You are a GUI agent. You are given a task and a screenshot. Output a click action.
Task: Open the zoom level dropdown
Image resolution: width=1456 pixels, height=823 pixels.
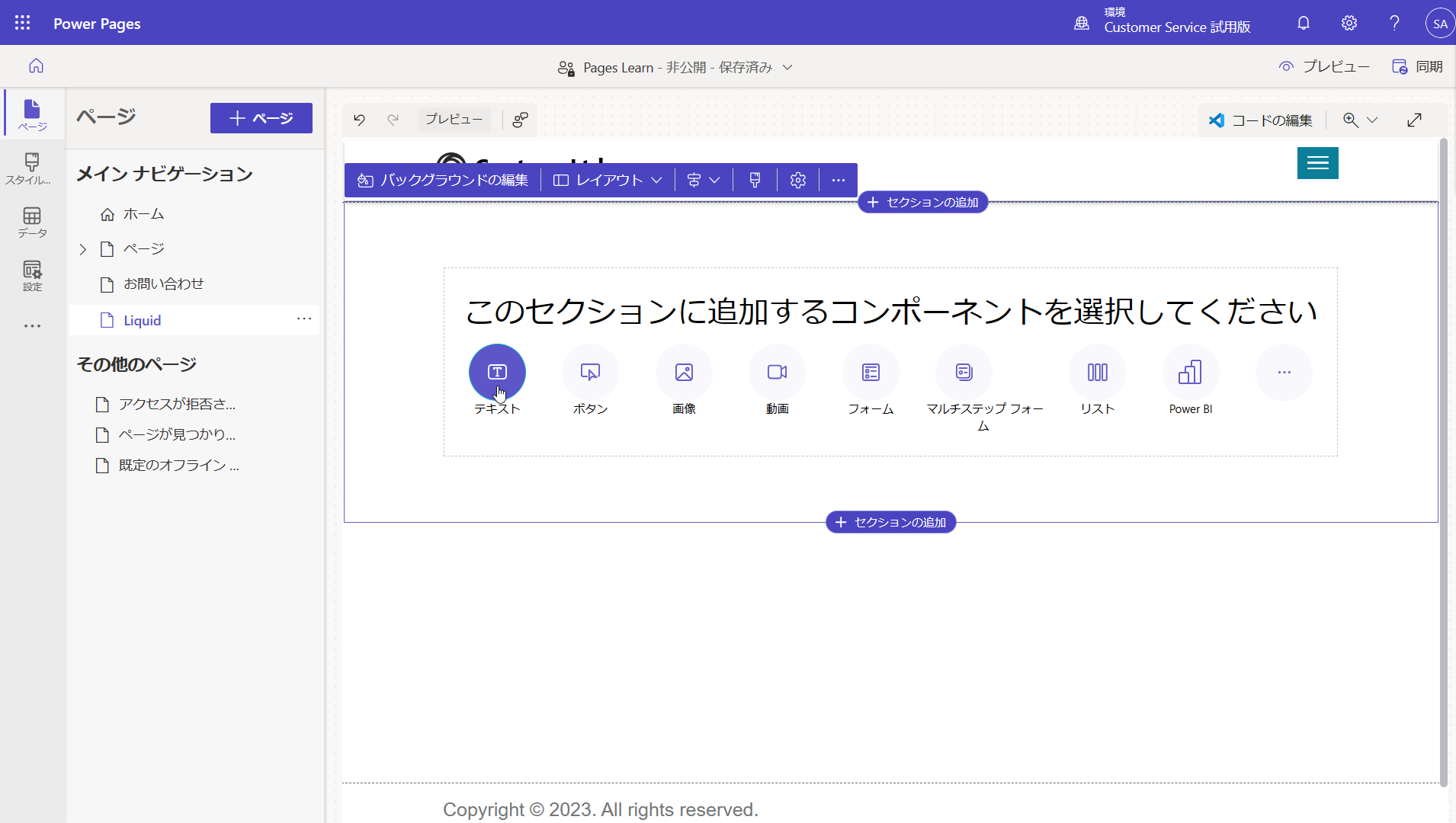[1361, 120]
